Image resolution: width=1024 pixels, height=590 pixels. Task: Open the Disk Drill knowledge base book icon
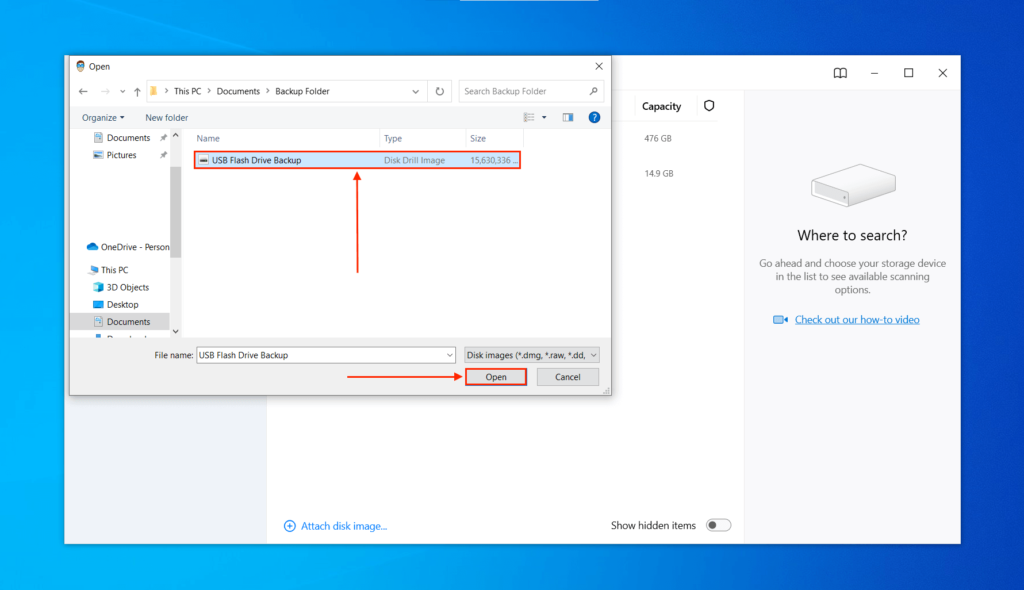840,72
